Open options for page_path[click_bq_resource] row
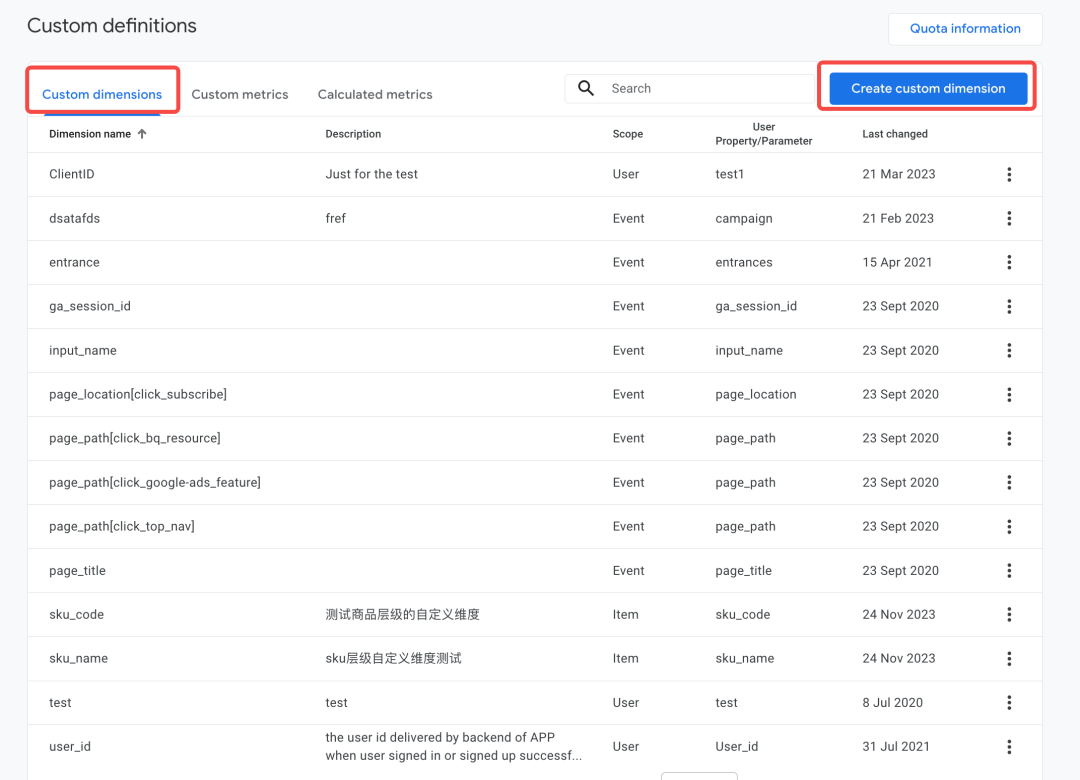The height and width of the screenshot is (780, 1080). click(1009, 438)
